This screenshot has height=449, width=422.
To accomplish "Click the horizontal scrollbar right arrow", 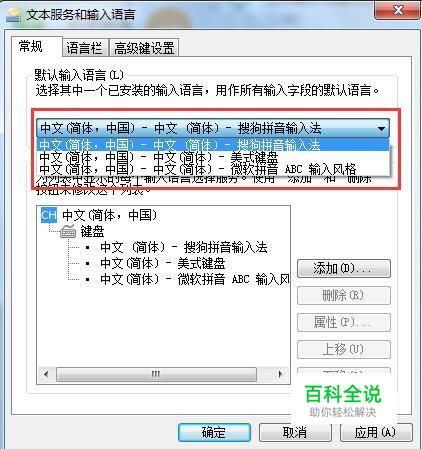I will pyautogui.click(x=280, y=374).
